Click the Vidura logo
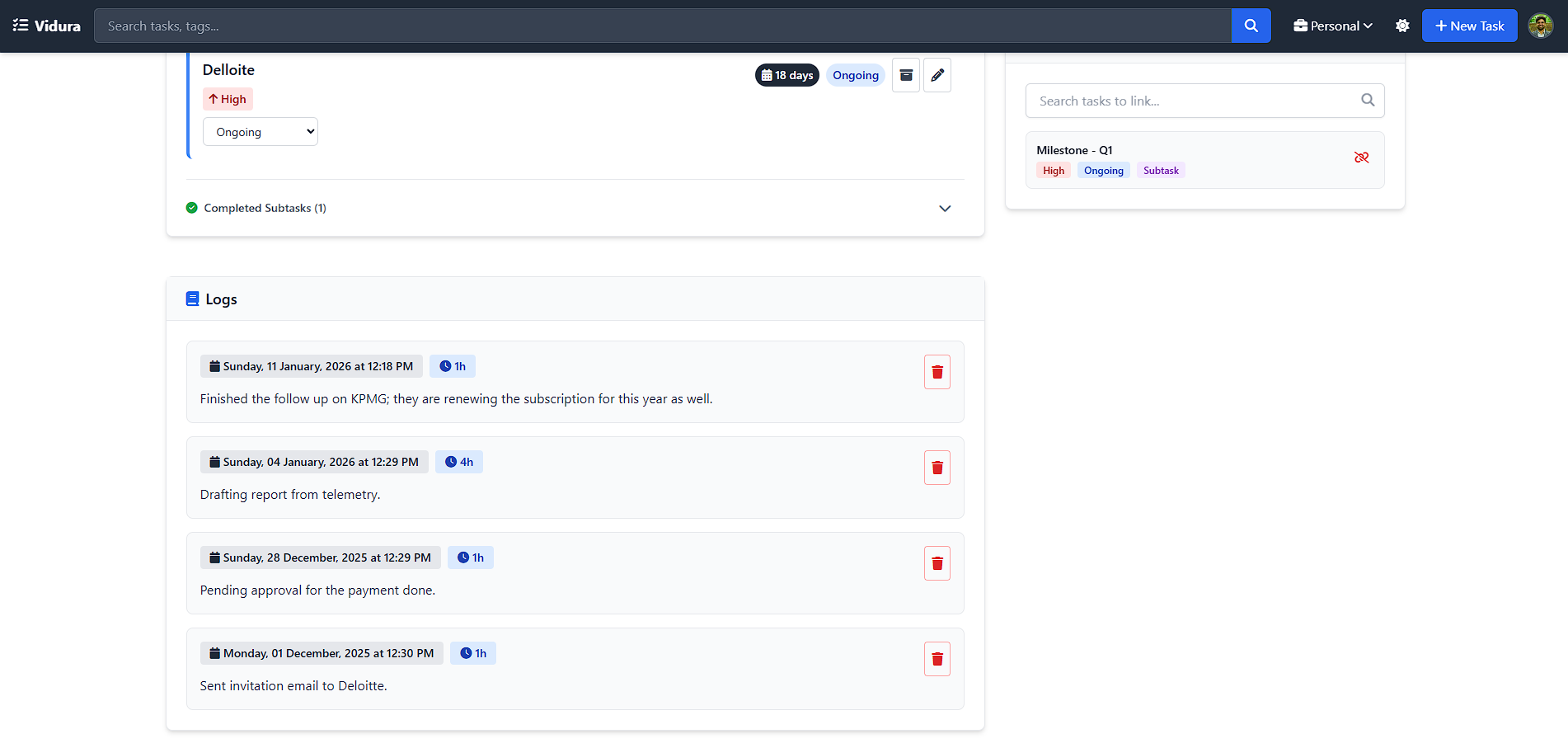The width and height of the screenshot is (1568, 748). [46, 26]
